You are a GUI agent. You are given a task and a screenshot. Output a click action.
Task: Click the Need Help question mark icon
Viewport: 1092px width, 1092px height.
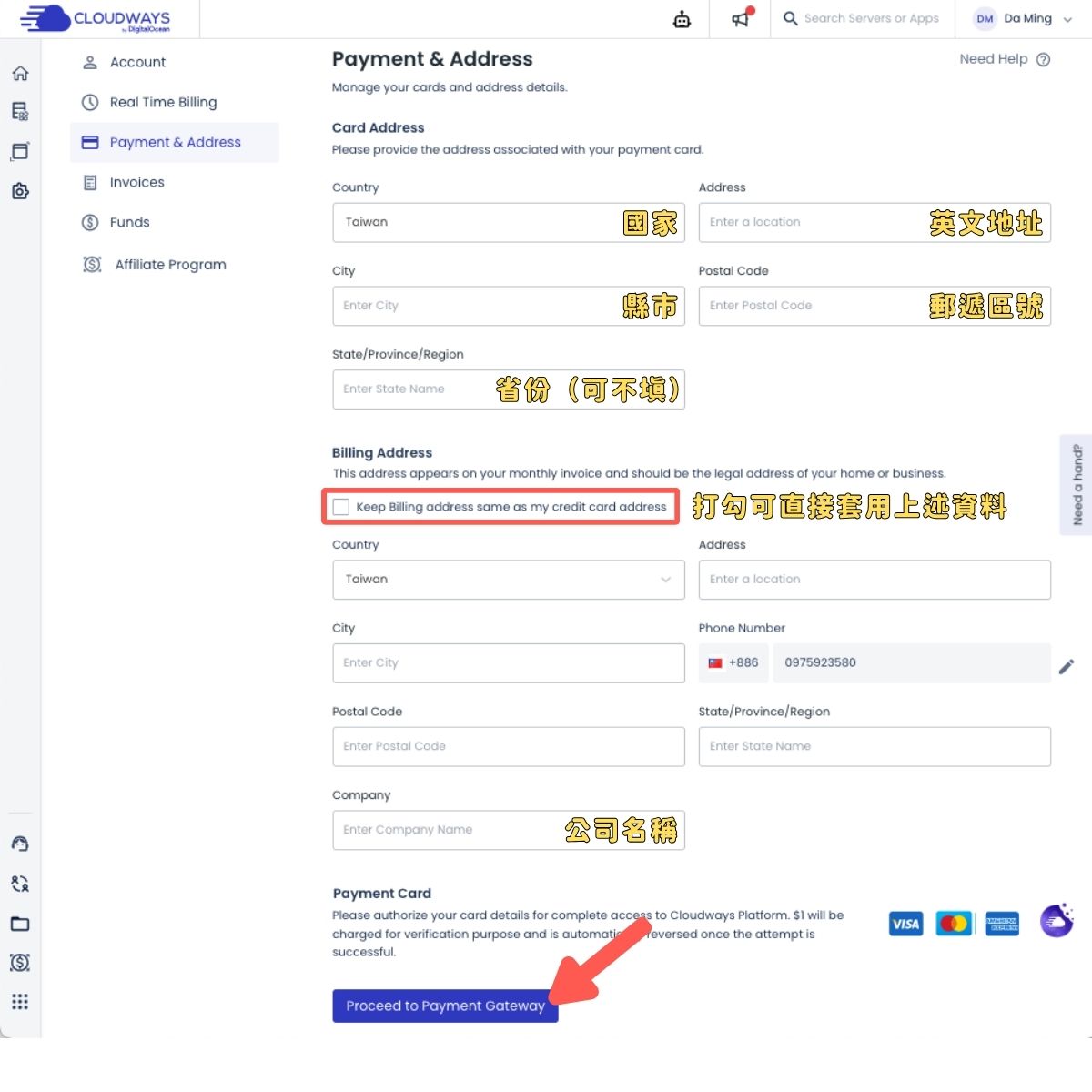(x=1044, y=60)
